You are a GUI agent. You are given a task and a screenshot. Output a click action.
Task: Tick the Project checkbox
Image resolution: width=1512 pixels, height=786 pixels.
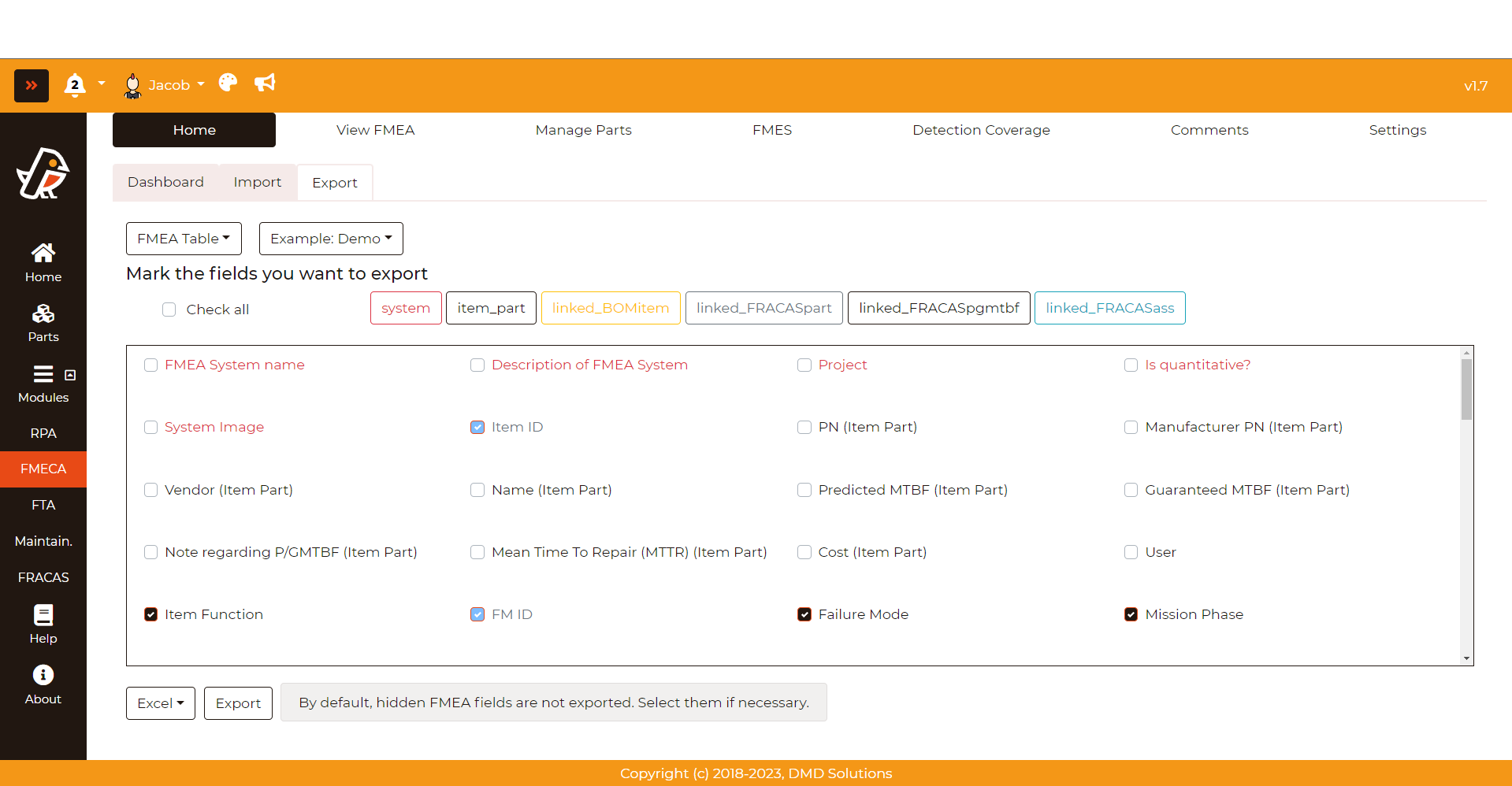804,365
